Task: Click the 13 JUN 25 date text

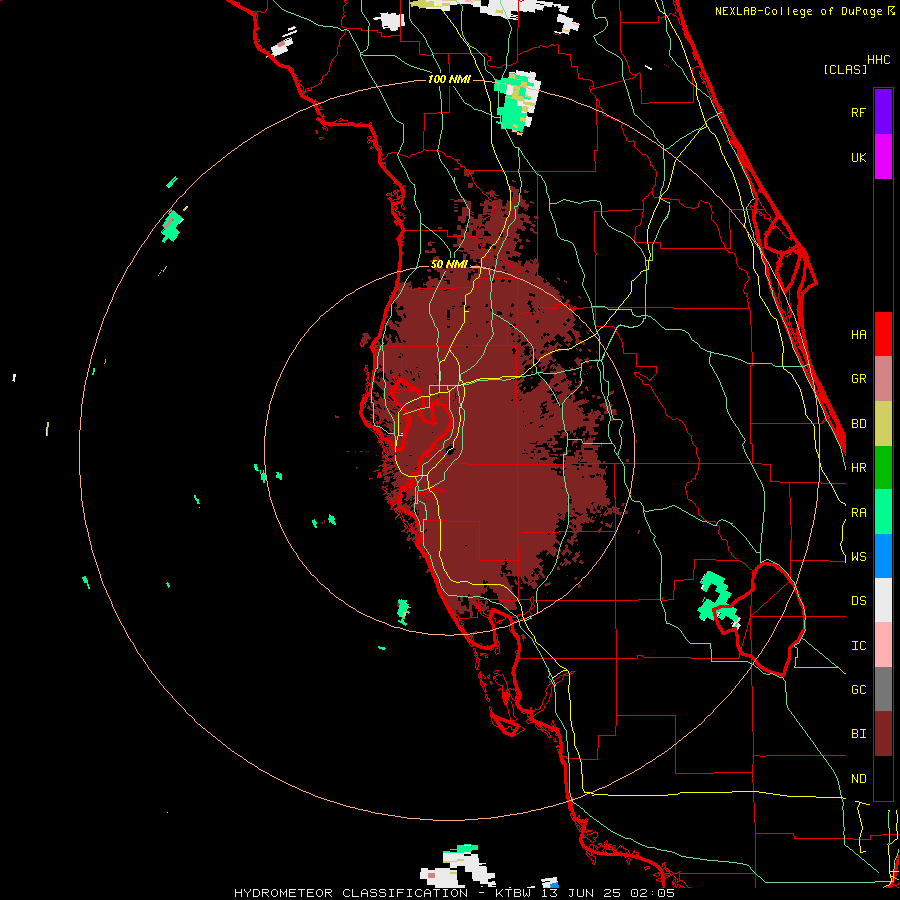Action: tap(582, 893)
